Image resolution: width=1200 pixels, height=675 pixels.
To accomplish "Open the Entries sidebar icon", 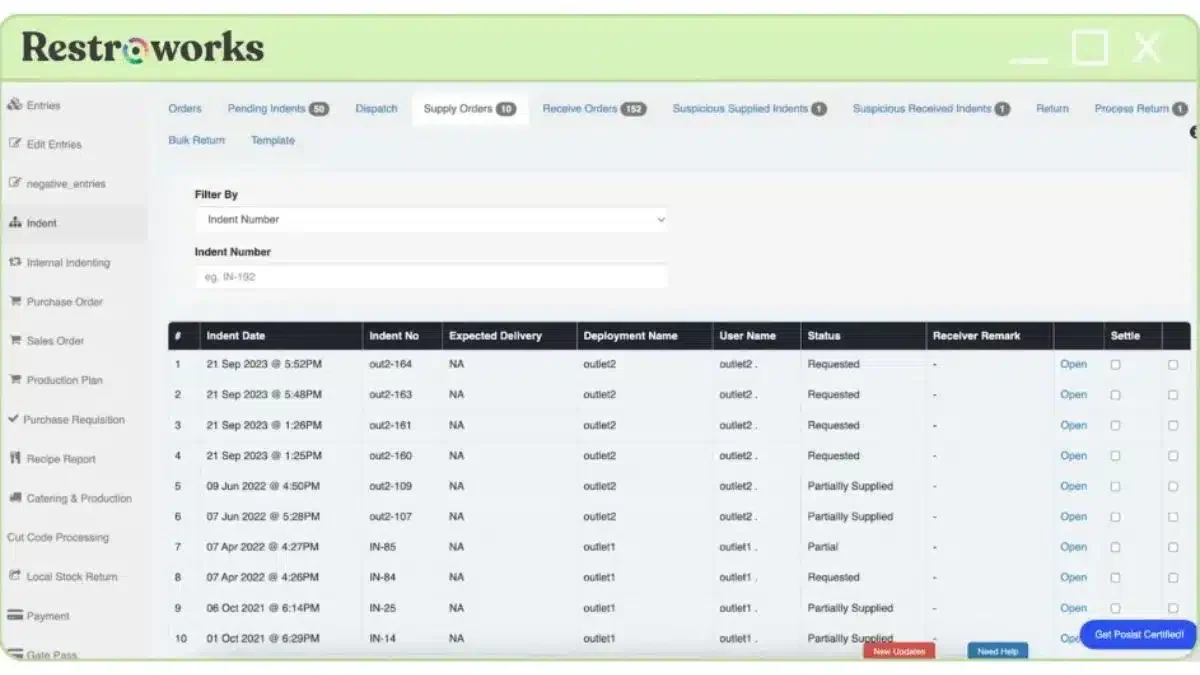I will tap(15, 105).
